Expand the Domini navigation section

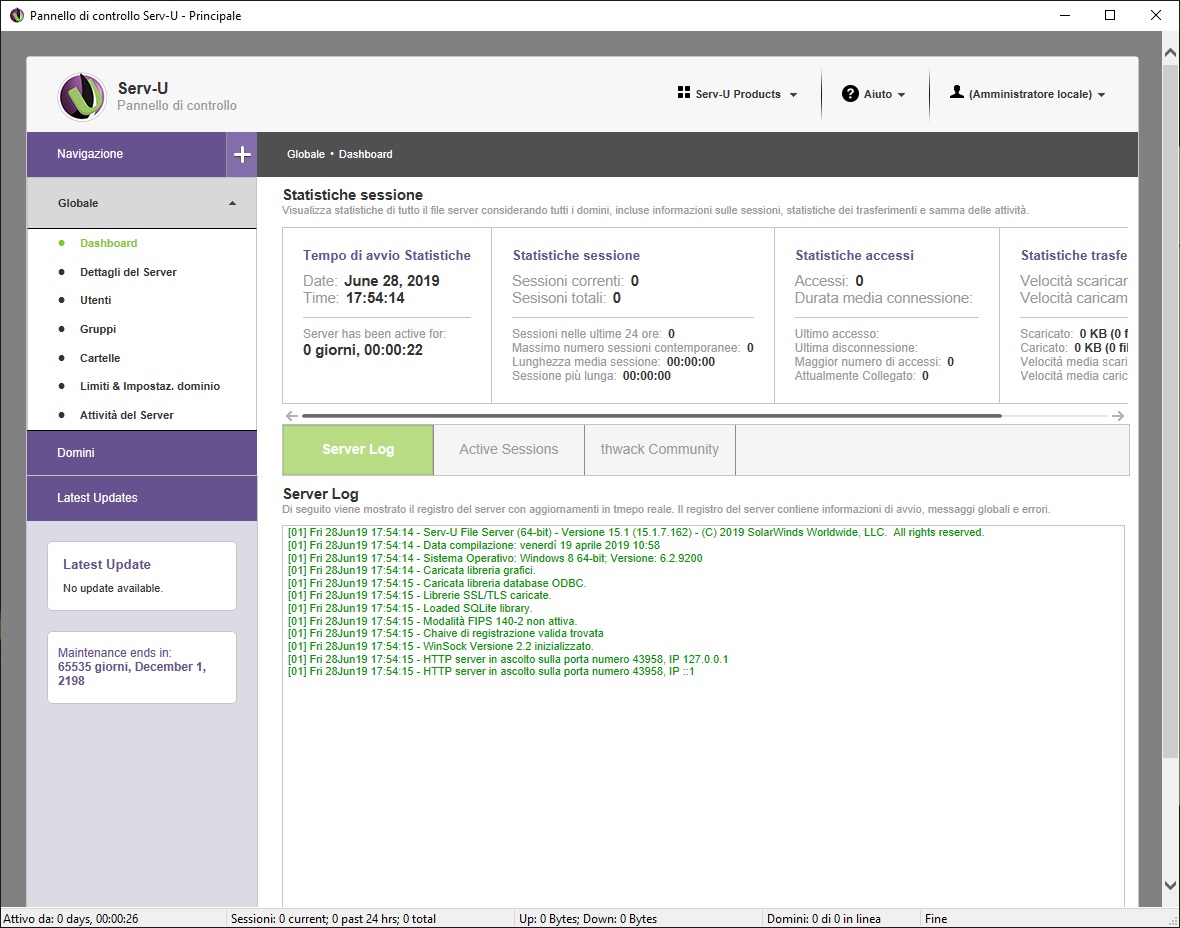141,452
